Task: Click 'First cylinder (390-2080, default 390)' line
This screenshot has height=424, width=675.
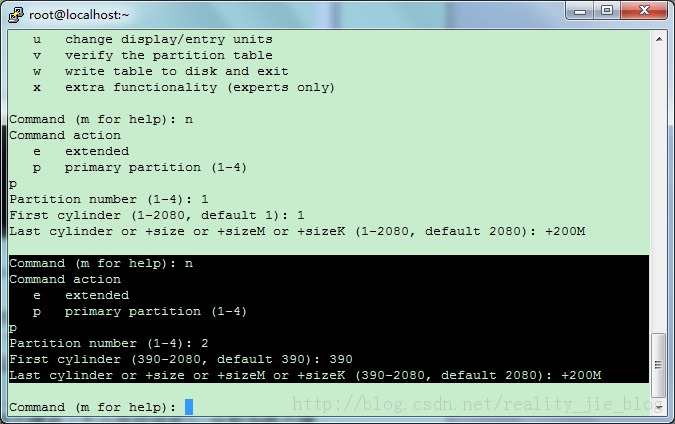Action: pos(181,359)
